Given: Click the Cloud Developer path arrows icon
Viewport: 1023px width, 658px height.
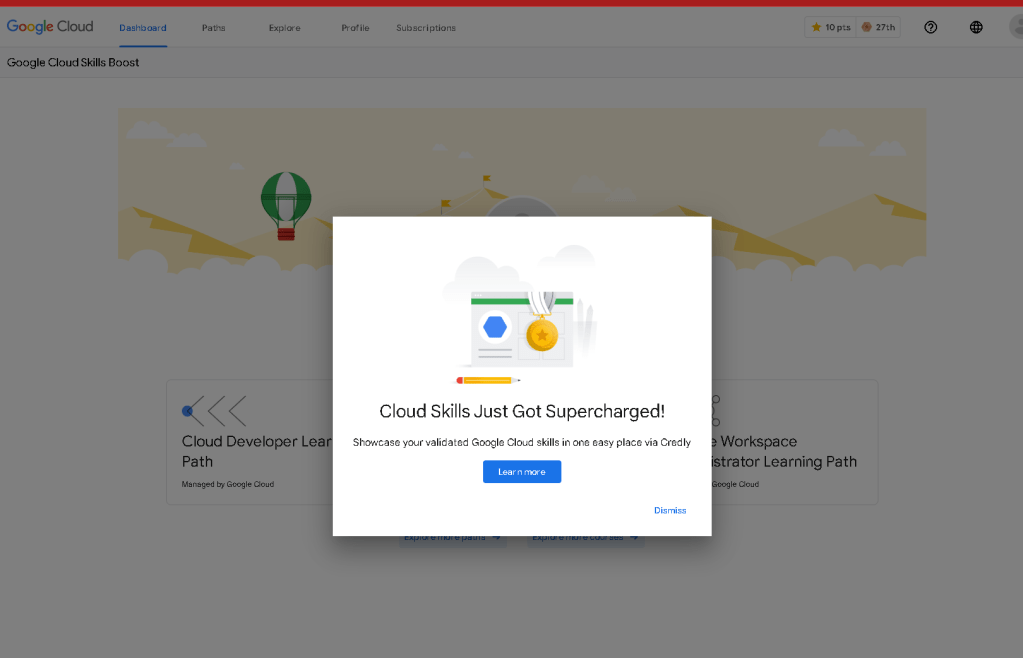Looking at the screenshot, I should [214, 411].
